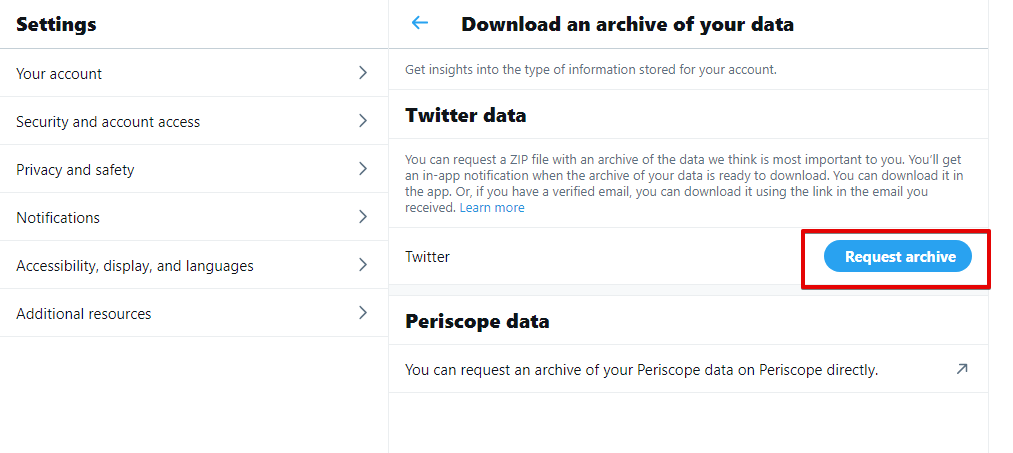Click the chevron beside Your account

(x=363, y=73)
